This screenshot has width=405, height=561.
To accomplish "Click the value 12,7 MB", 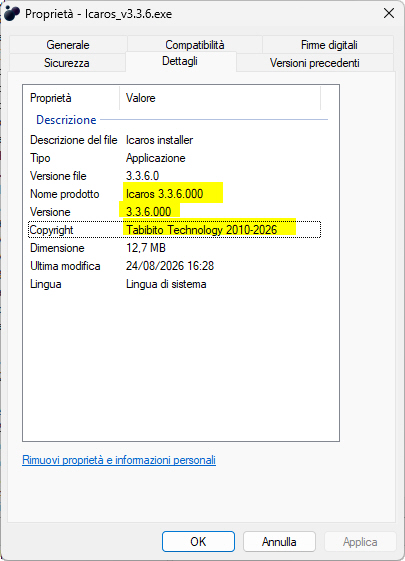I will [146, 248].
